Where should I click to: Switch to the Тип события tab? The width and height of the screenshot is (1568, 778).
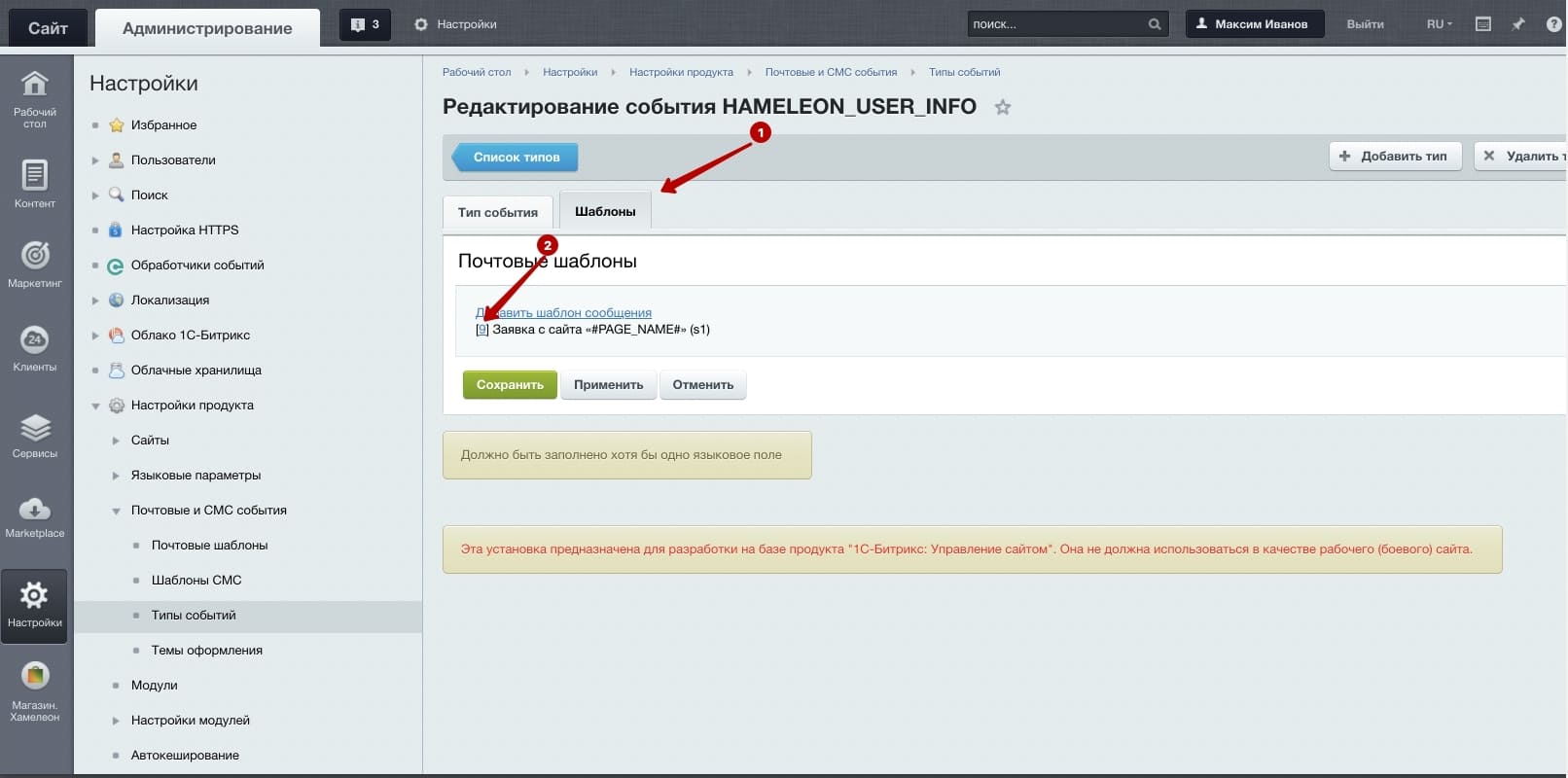click(498, 212)
